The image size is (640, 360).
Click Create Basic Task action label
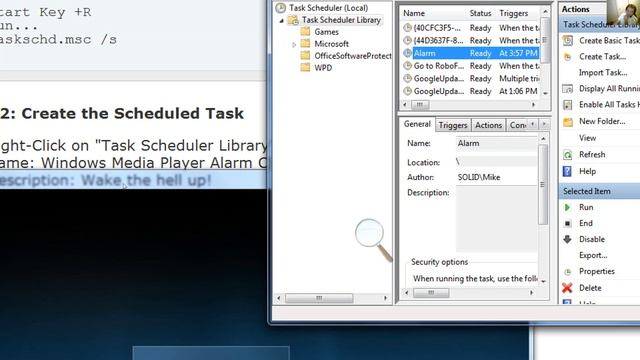click(x=609, y=40)
